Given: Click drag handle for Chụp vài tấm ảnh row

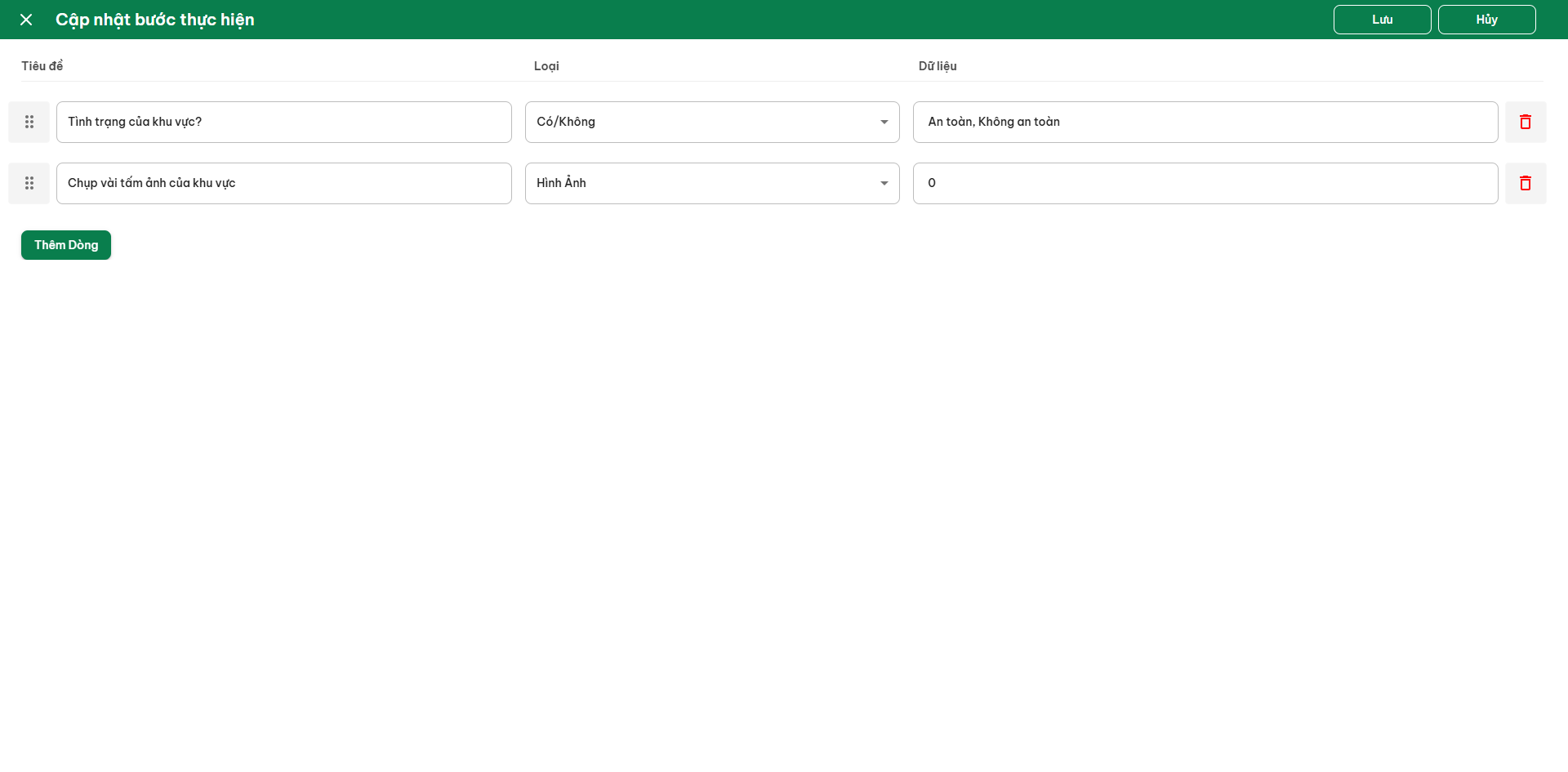Looking at the screenshot, I should [x=29, y=183].
